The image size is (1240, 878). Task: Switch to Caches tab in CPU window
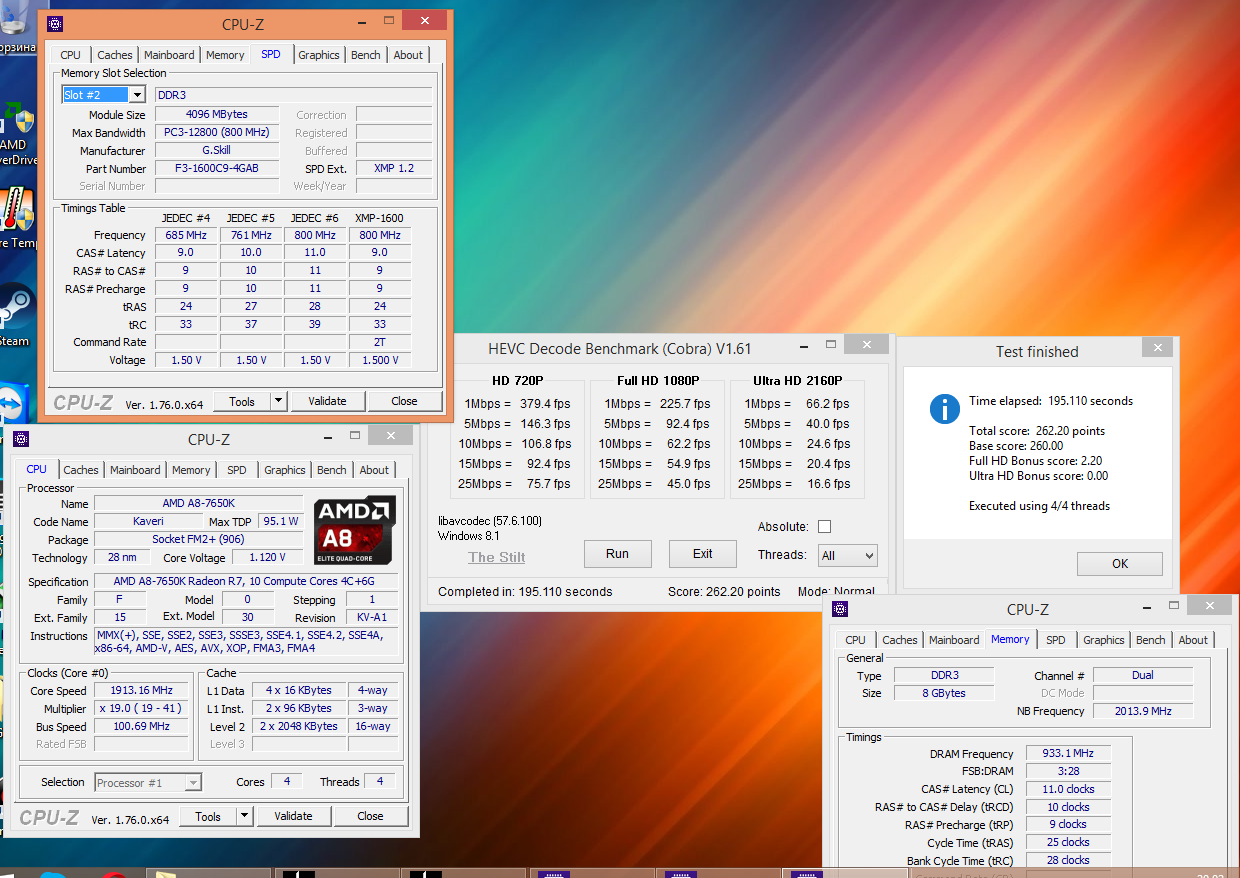click(81, 470)
